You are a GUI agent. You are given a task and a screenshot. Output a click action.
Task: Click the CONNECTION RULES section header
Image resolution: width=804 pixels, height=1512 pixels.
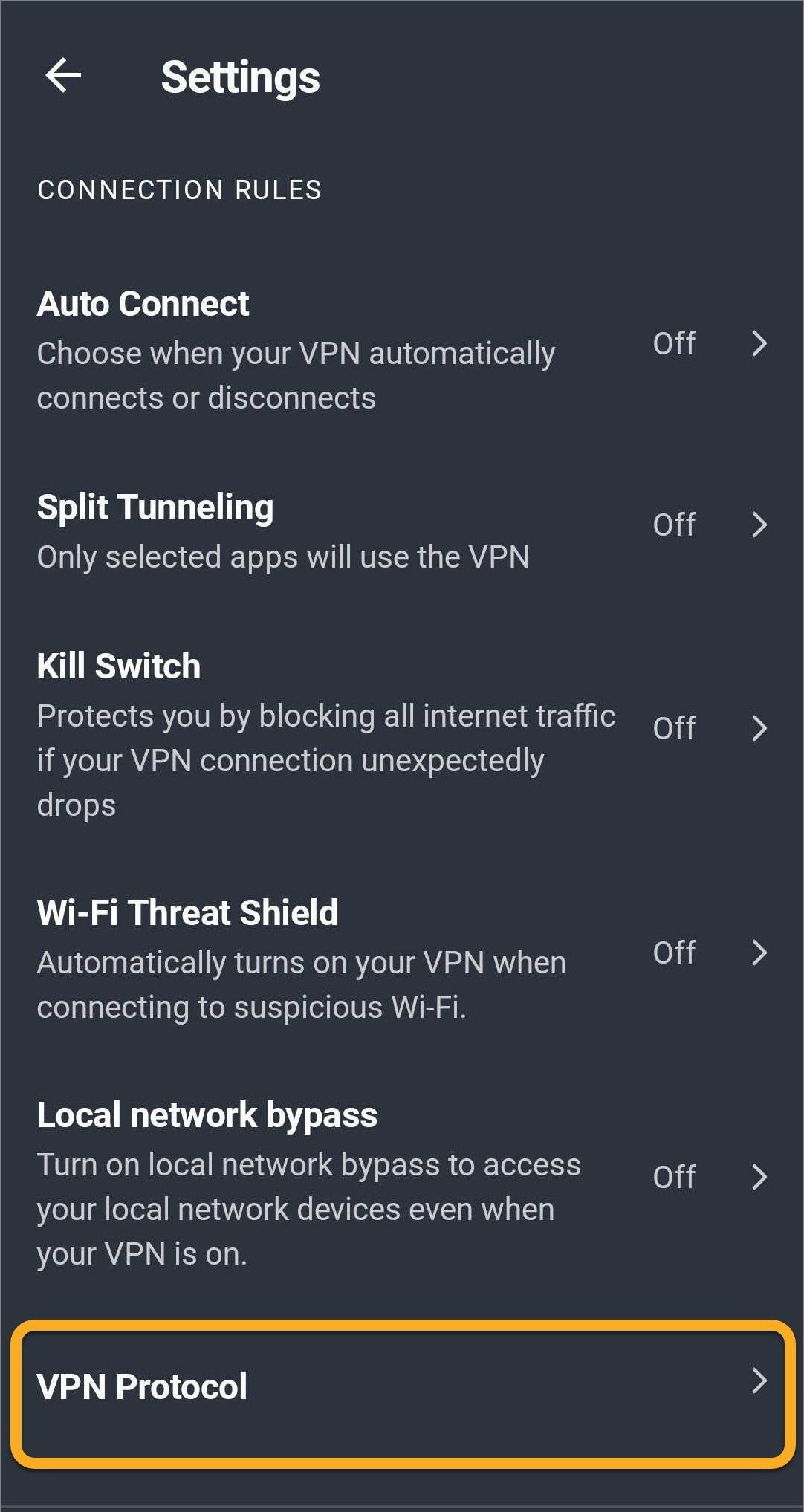179,190
